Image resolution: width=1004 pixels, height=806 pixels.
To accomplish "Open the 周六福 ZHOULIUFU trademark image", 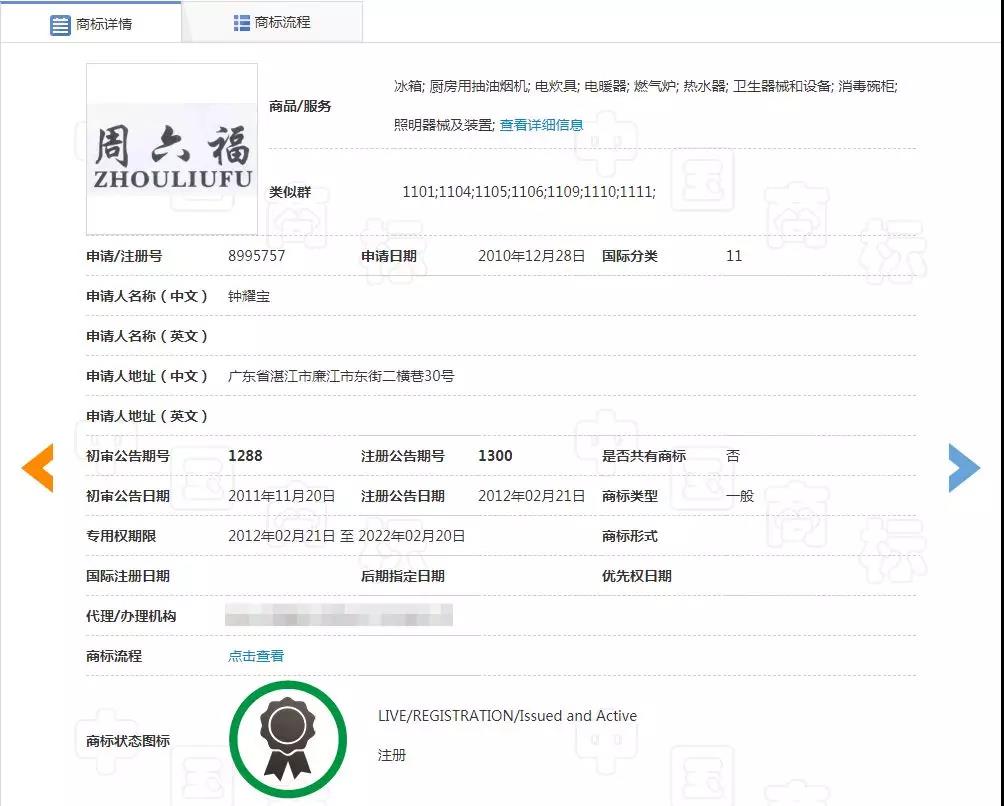I will [x=172, y=149].
